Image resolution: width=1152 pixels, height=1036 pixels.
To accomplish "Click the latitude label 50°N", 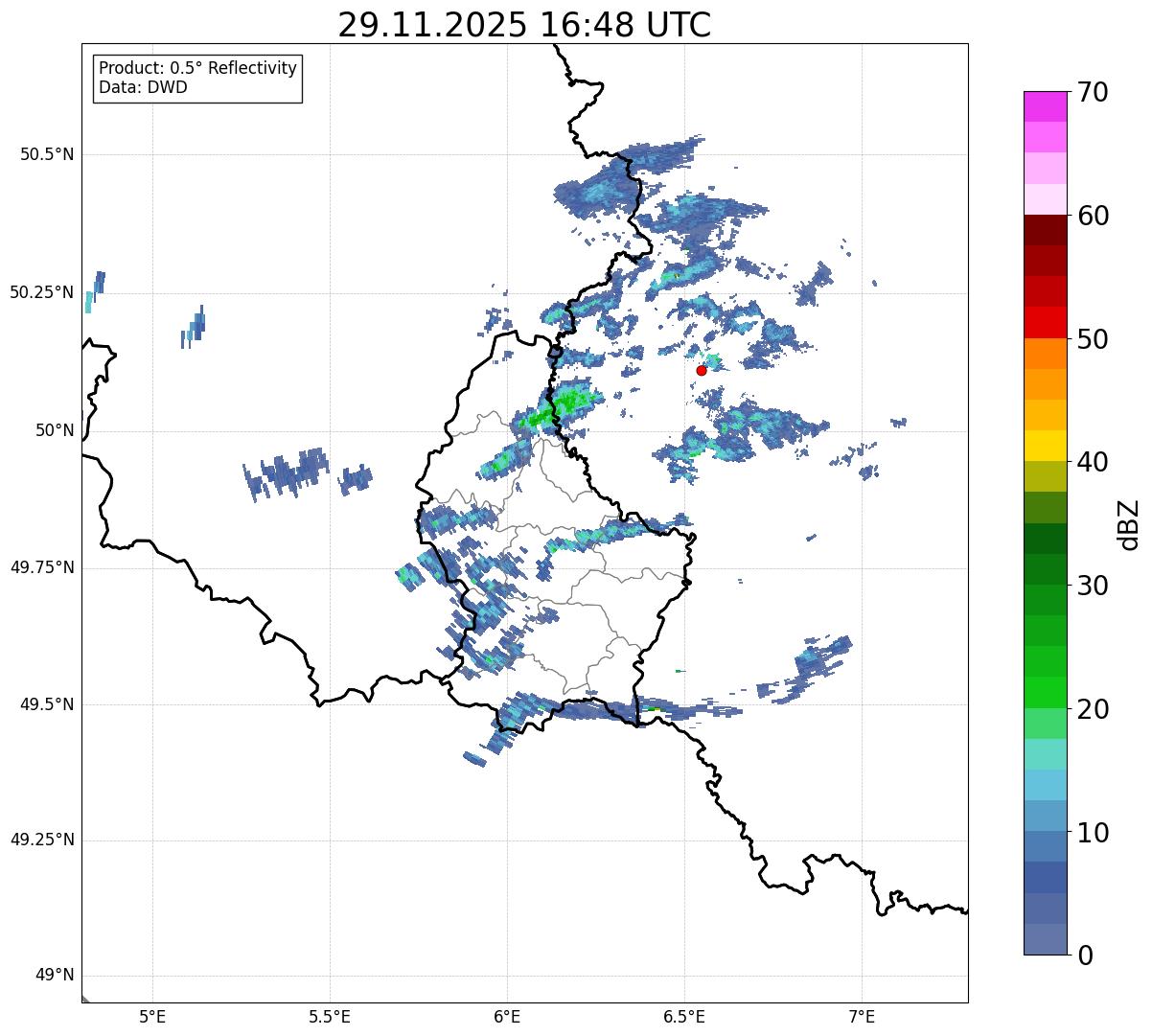I will pyautogui.click(x=55, y=431).
